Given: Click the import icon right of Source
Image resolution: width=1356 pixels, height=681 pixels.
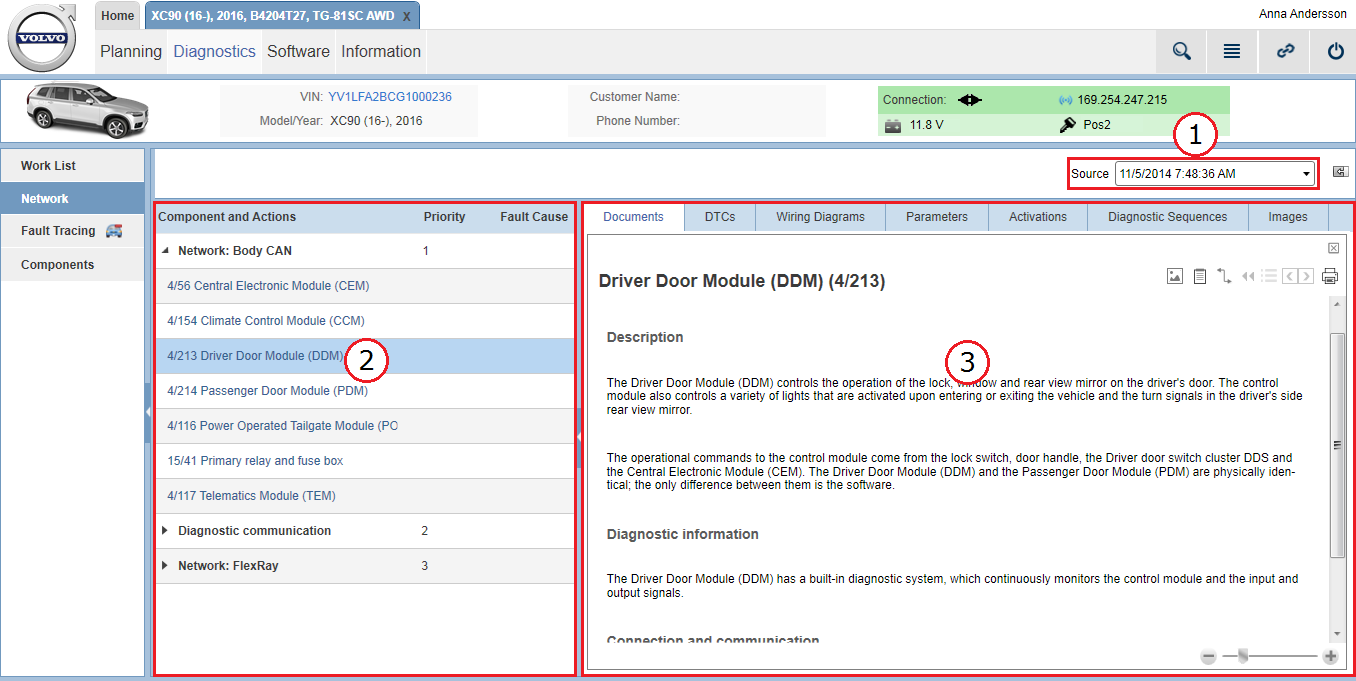Looking at the screenshot, I should pyautogui.click(x=1340, y=173).
